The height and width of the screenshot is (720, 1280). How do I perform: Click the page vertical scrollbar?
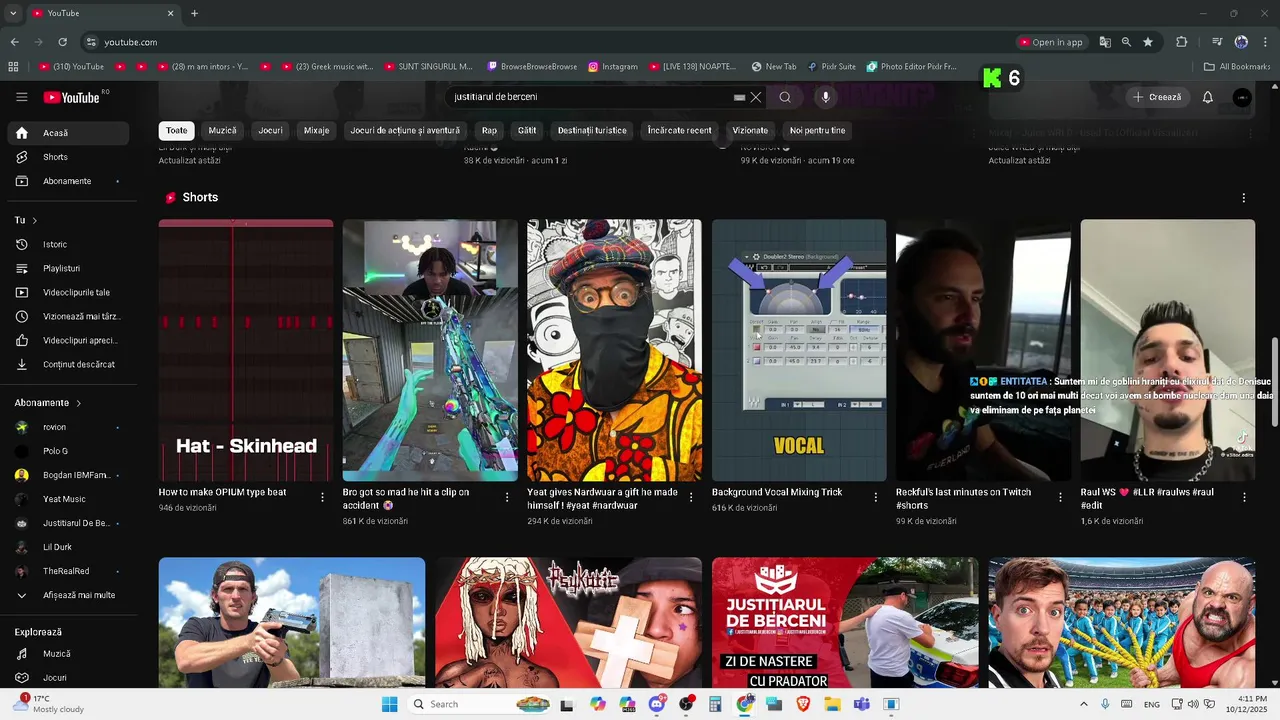coord(1274,380)
